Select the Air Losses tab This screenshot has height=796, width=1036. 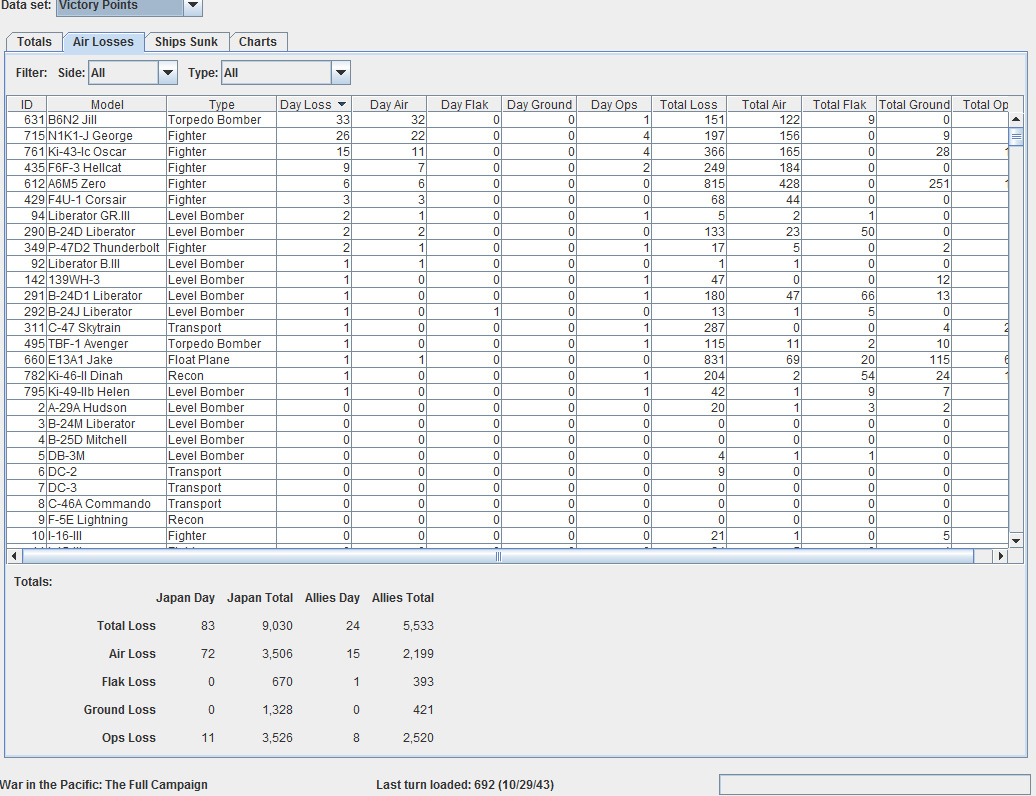tap(103, 42)
